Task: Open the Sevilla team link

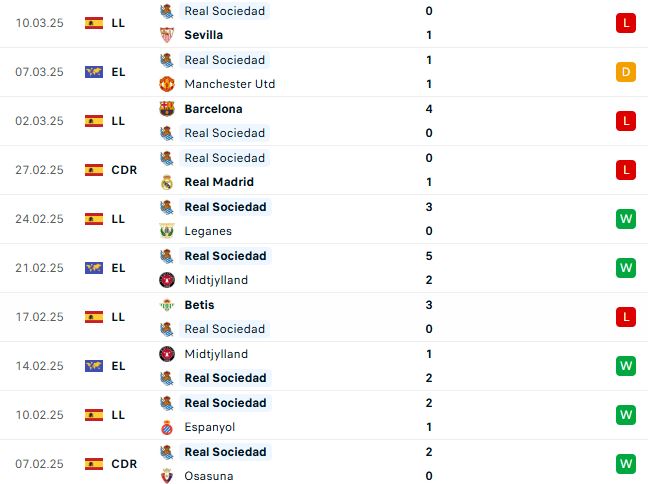Action: click(x=203, y=35)
